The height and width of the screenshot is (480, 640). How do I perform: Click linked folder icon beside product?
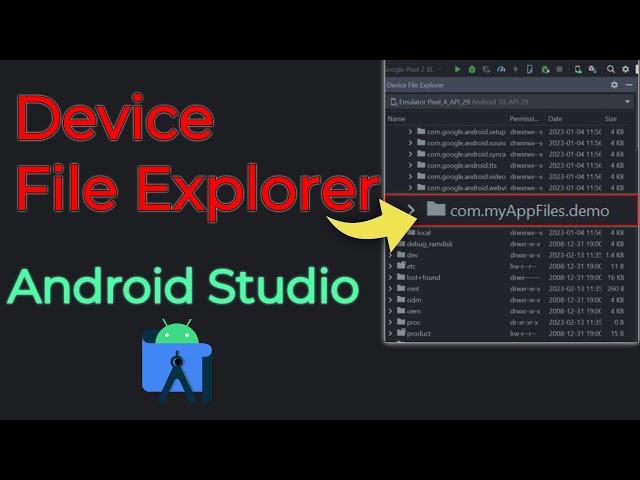coord(401,333)
